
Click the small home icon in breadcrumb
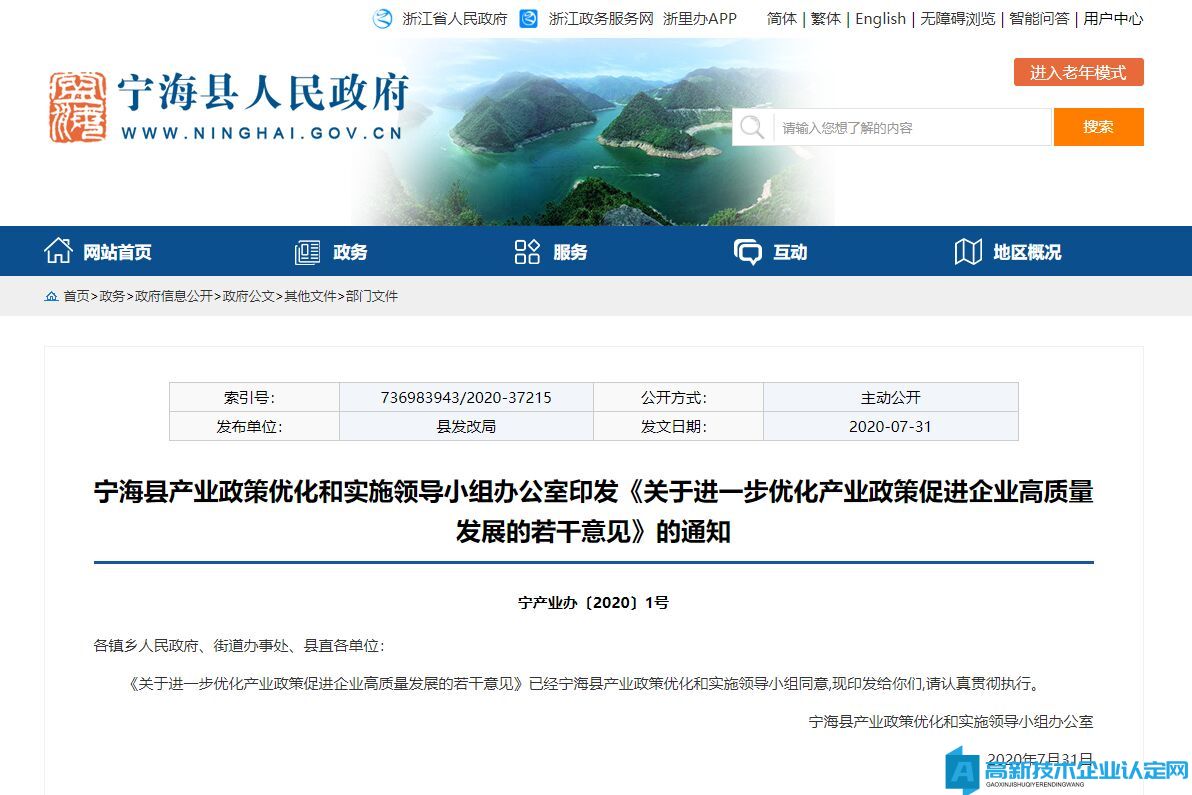(51, 296)
